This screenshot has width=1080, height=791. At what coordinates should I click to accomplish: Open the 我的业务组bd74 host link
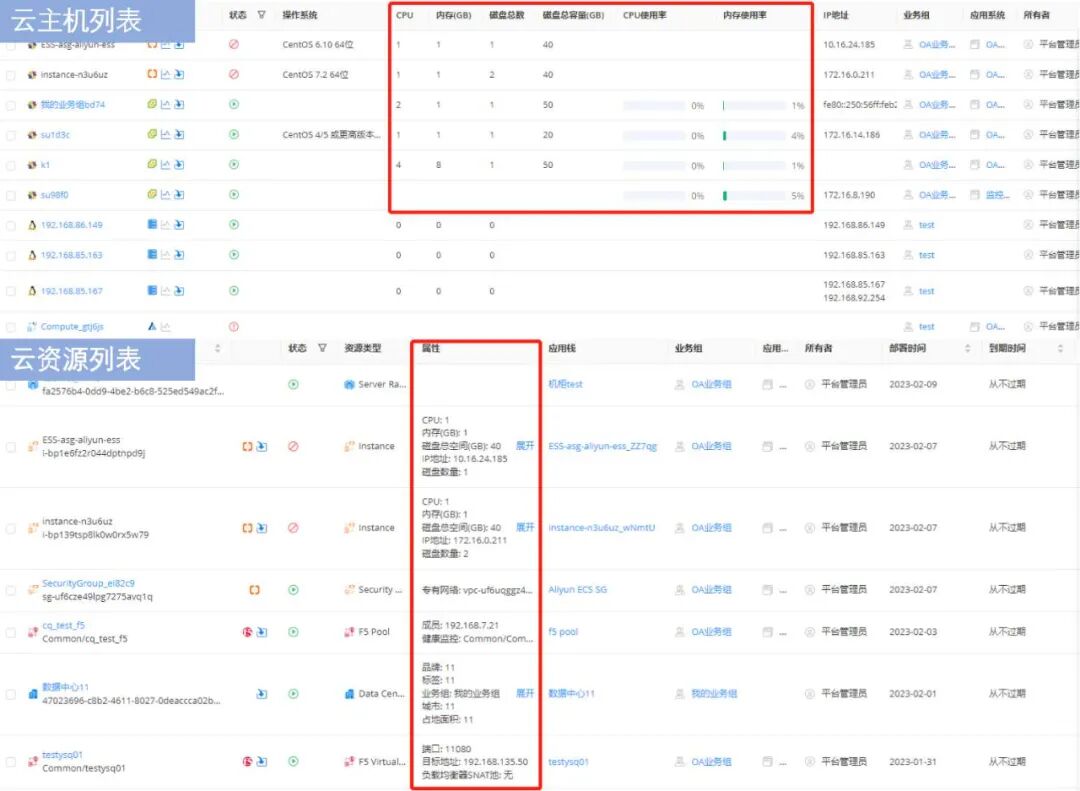click(72, 105)
